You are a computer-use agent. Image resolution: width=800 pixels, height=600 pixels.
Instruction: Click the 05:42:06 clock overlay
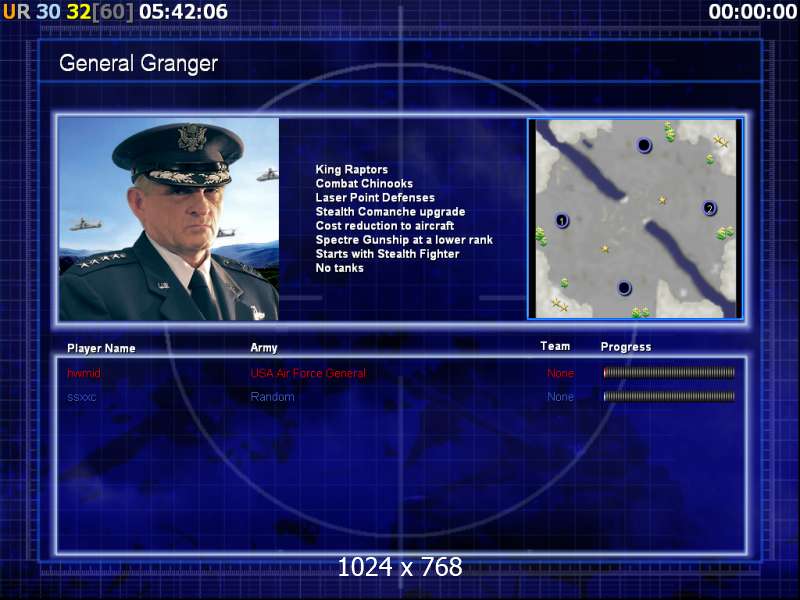coord(183,12)
